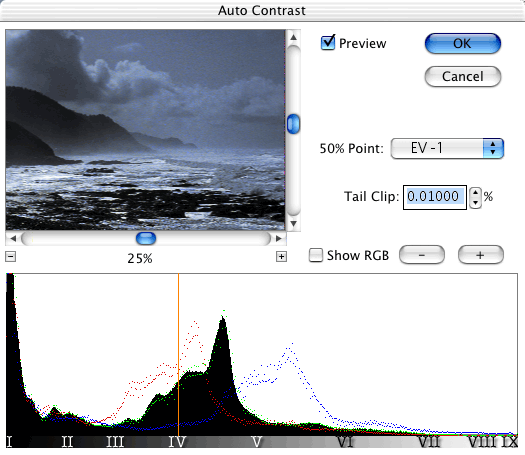Viewport: 525px width, 455px height.
Task: Confirm with the OK button
Action: [463, 44]
